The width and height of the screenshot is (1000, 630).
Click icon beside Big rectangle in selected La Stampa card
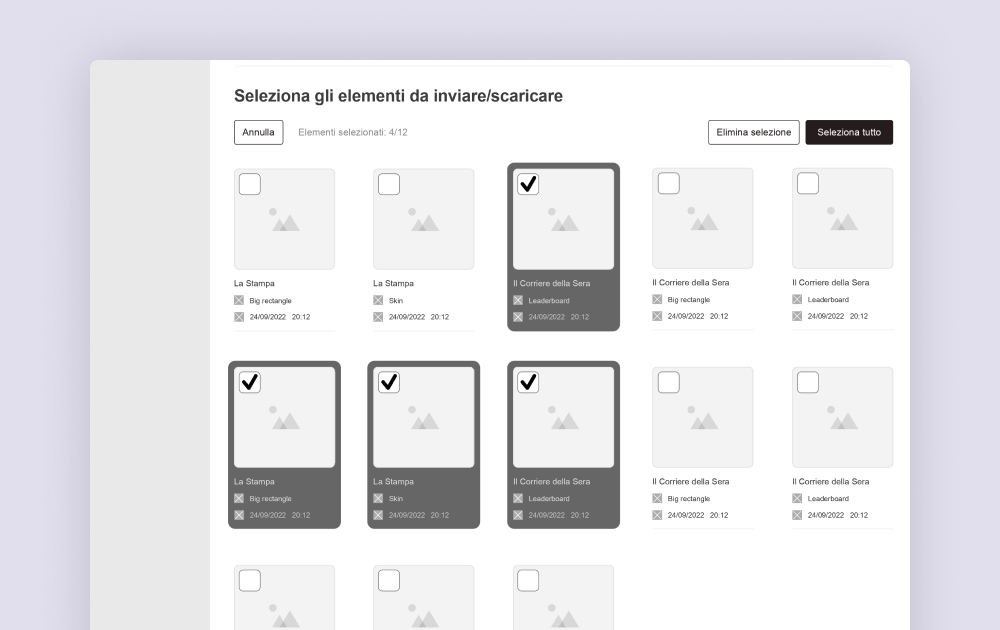point(239,498)
